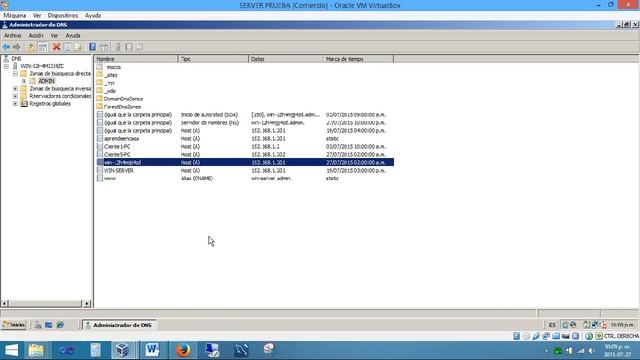
Task: Click the Up one level toolbar icon
Action: click(31, 47)
